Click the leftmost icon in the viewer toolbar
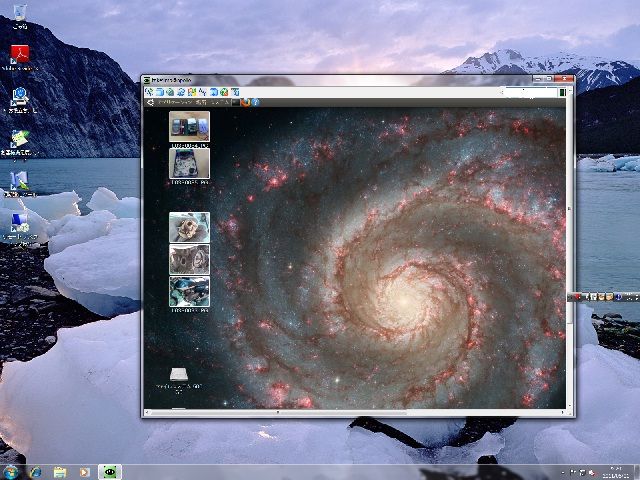The width and height of the screenshot is (640, 480). click(x=149, y=92)
